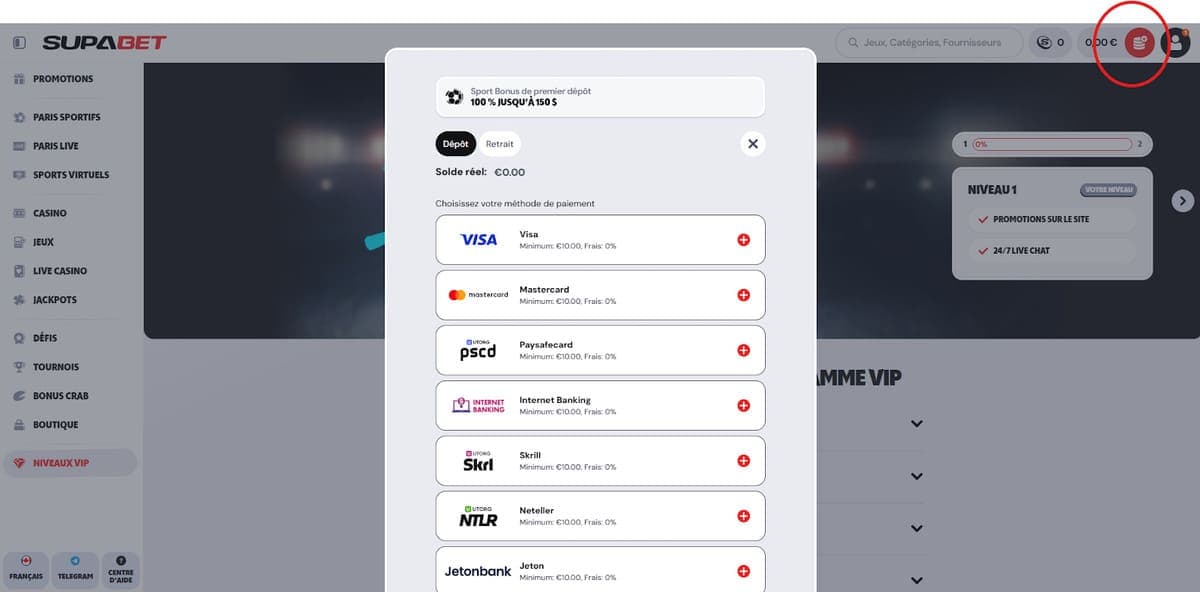Screen dimensions: 1200x592
Task: Open Paris Sportifs in sidebar
Action: click(66, 117)
